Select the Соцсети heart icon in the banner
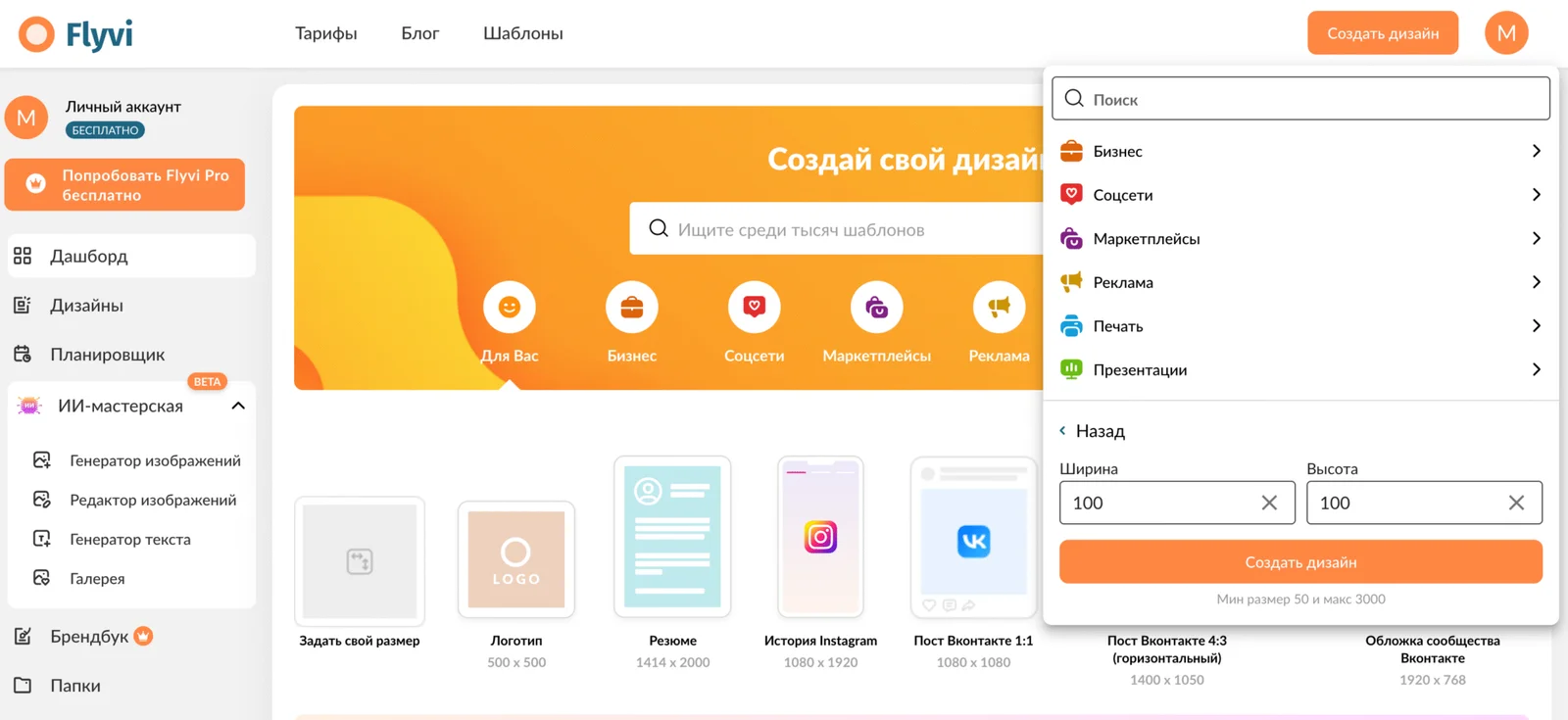 click(x=755, y=307)
